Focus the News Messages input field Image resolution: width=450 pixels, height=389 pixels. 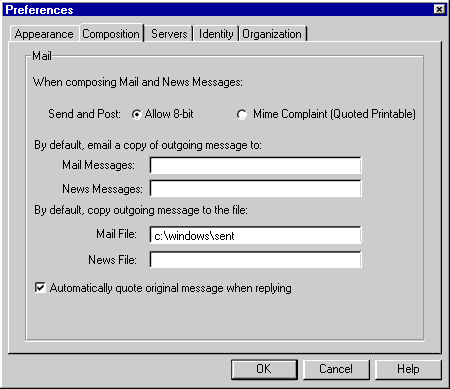pyautogui.click(x=256, y=189)
